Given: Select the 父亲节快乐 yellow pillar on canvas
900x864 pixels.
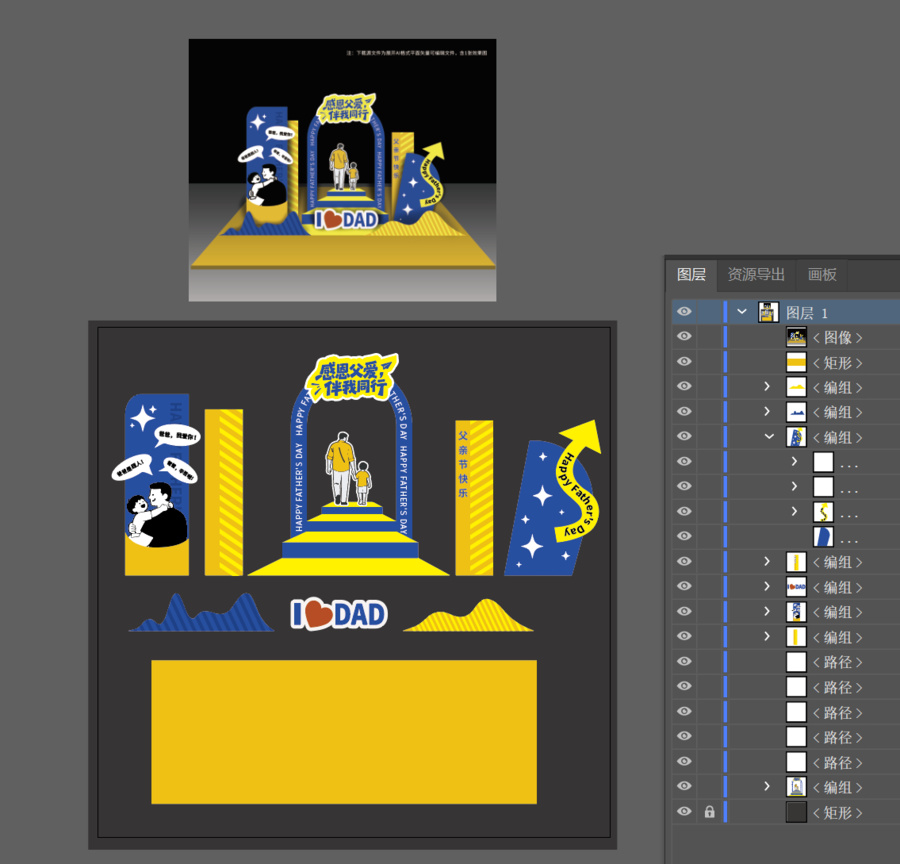Looking at the screenshot, I should (474, 498).
